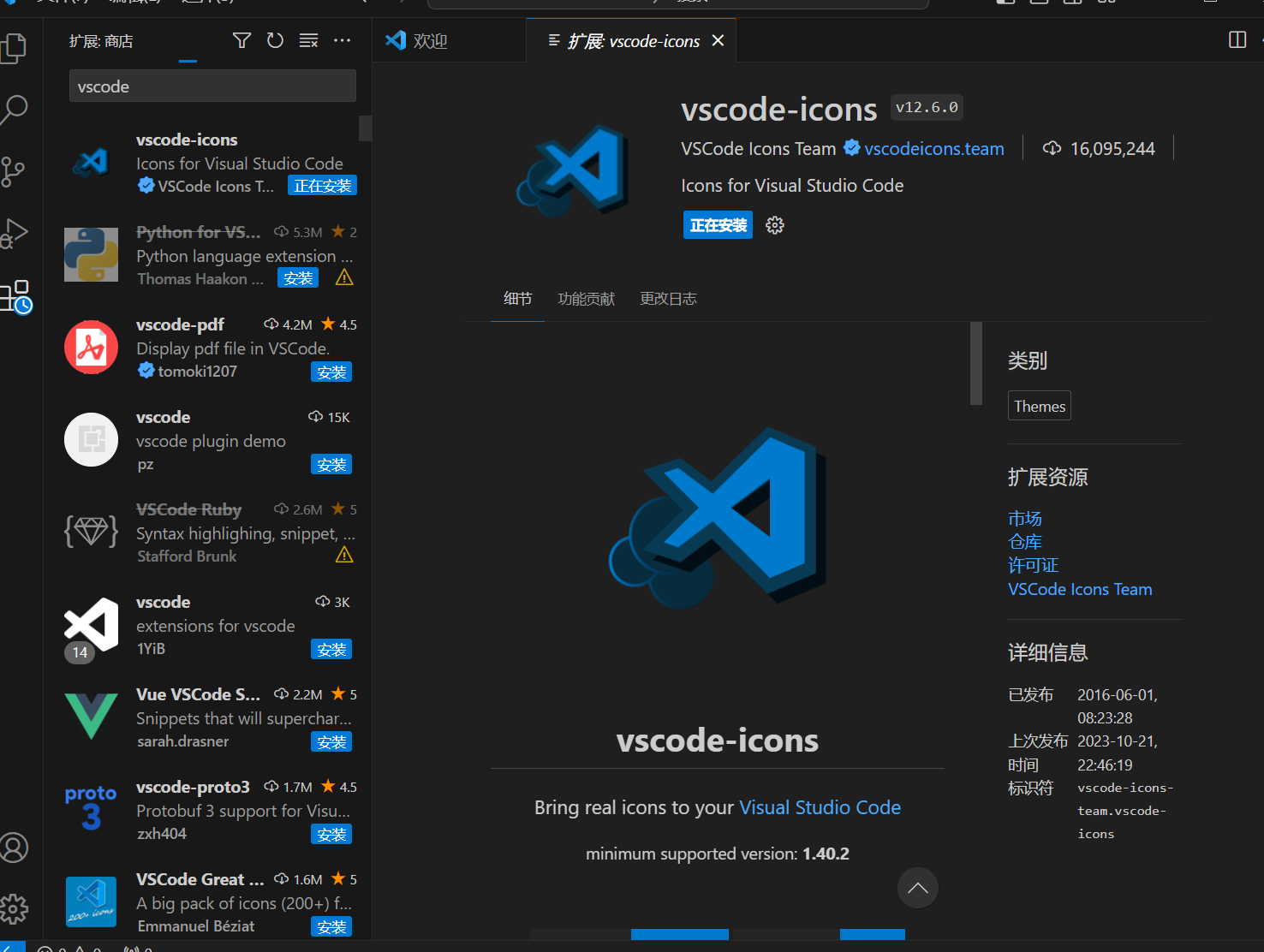
Task: Open the 许可证 license link
Action: coord(1034,565)
